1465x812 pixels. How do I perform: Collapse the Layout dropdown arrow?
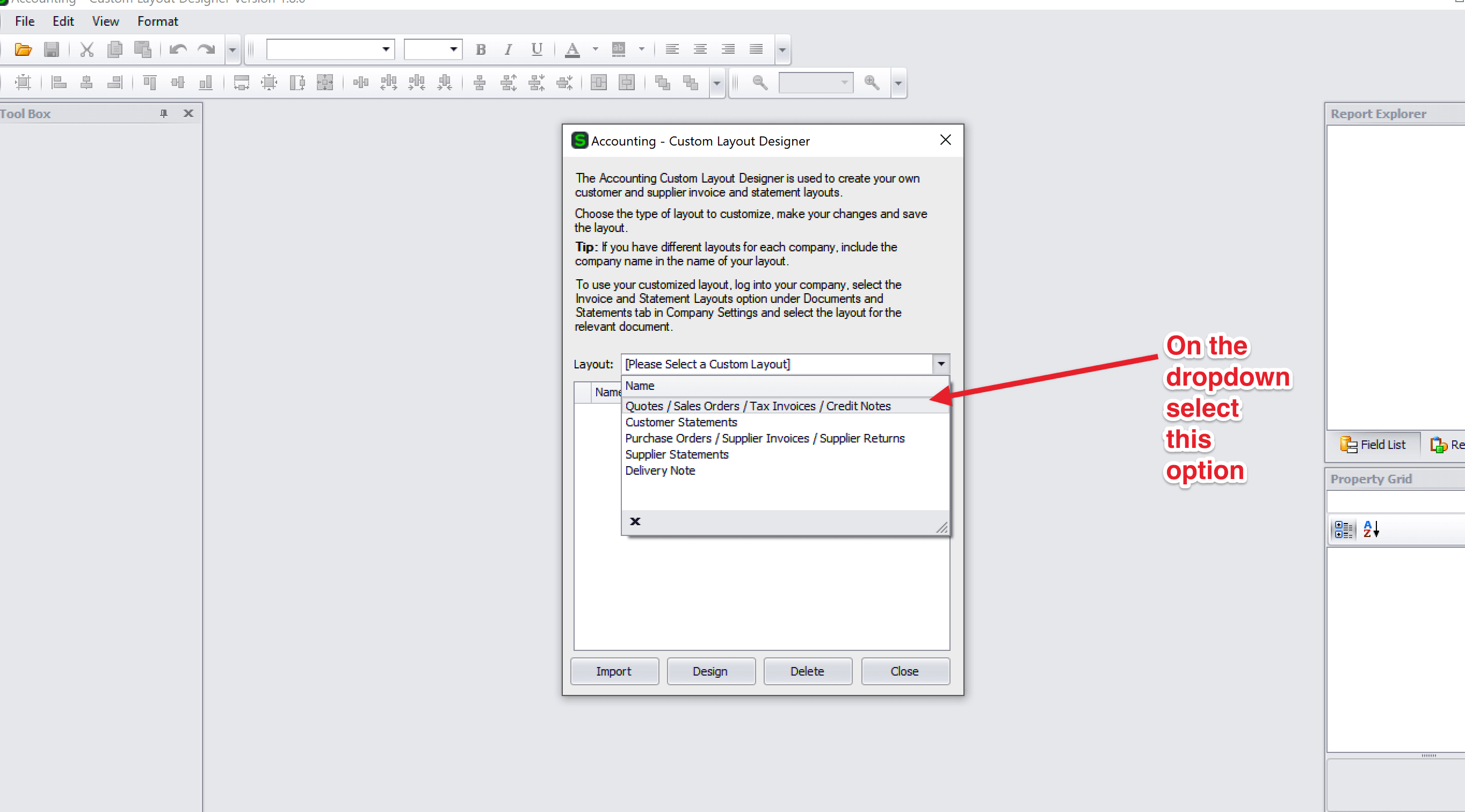(x=941, y=364)
